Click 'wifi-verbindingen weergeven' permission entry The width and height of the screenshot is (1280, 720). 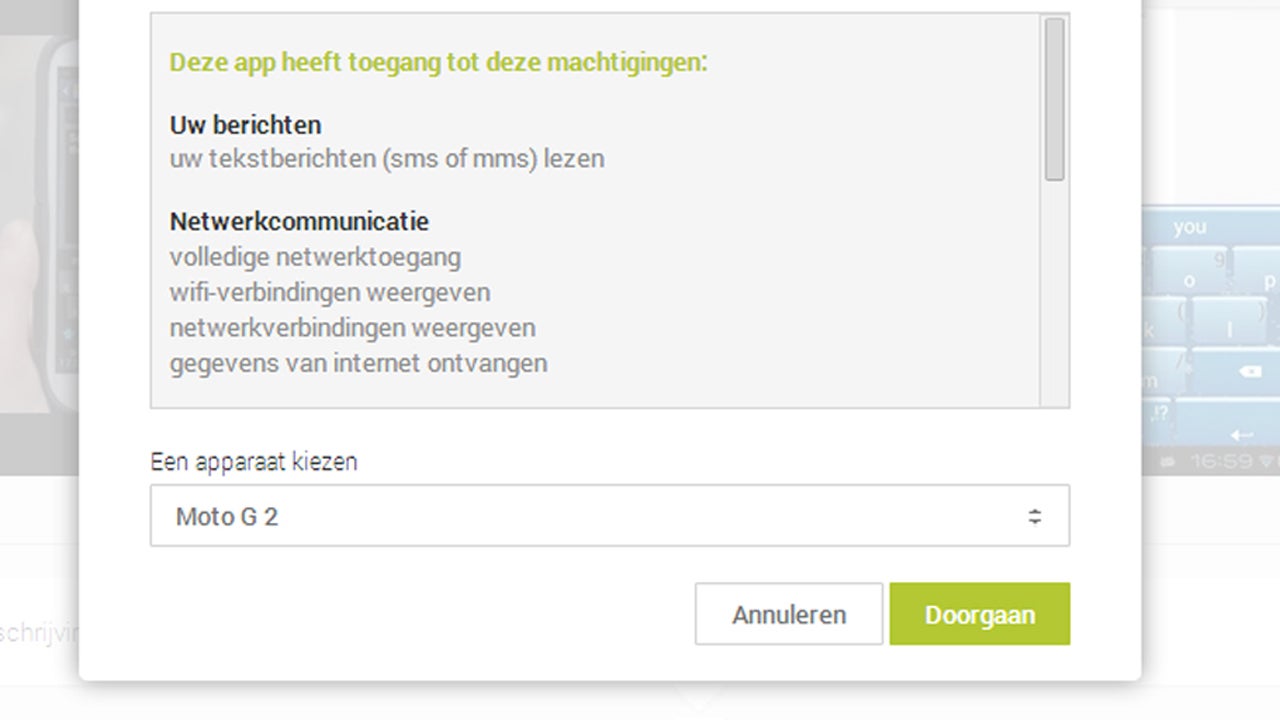pyautogui.click(x=329, y=293)
